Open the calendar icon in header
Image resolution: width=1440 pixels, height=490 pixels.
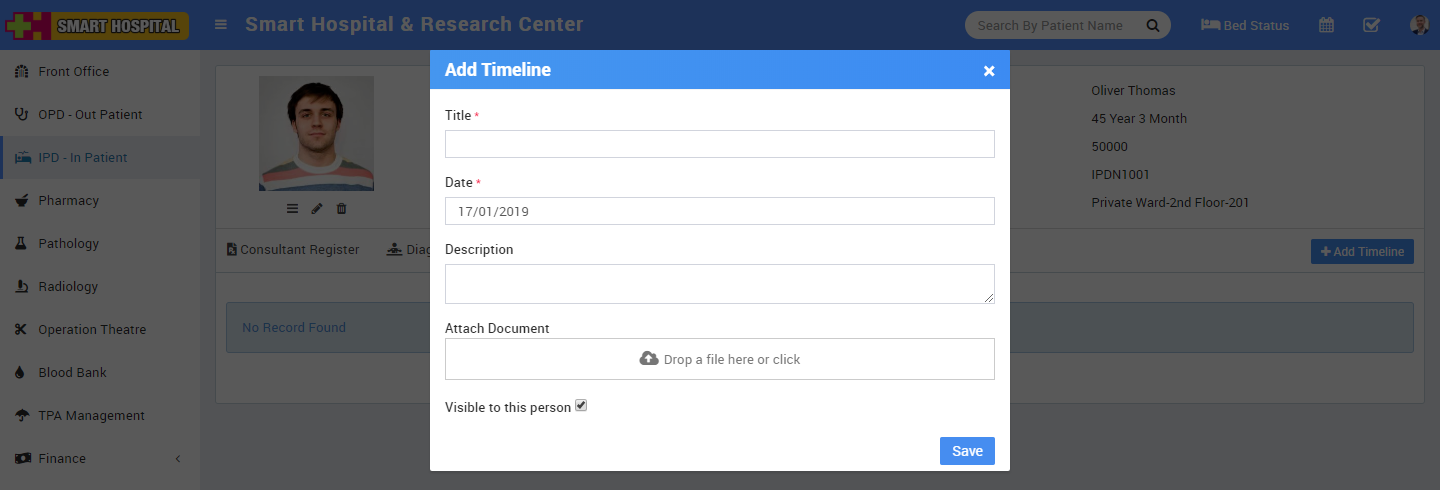tap(1326, 25)
